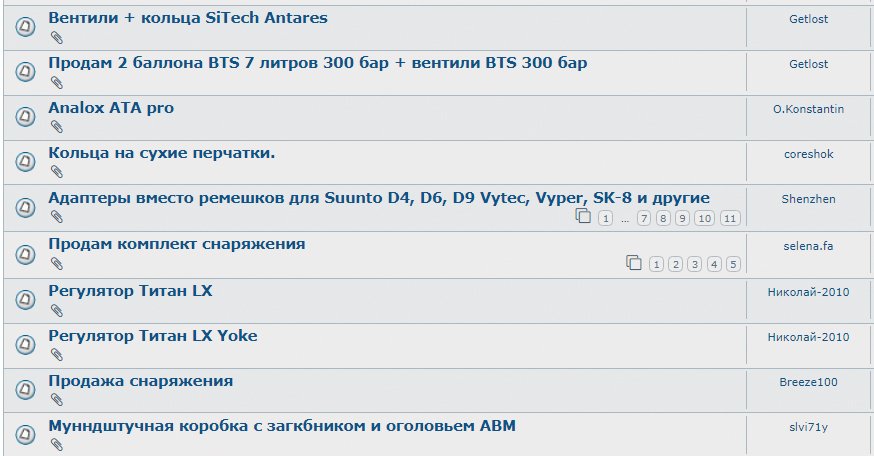Image resolution: width=874 pixels, height=456 pixels.
Task: Open page 11 of the Suunto adapters topic
Action: [730, 219]
